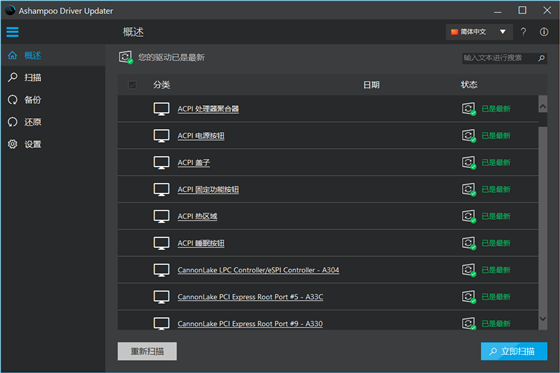Go to the 备份 backup section

(x=53, y=100)
